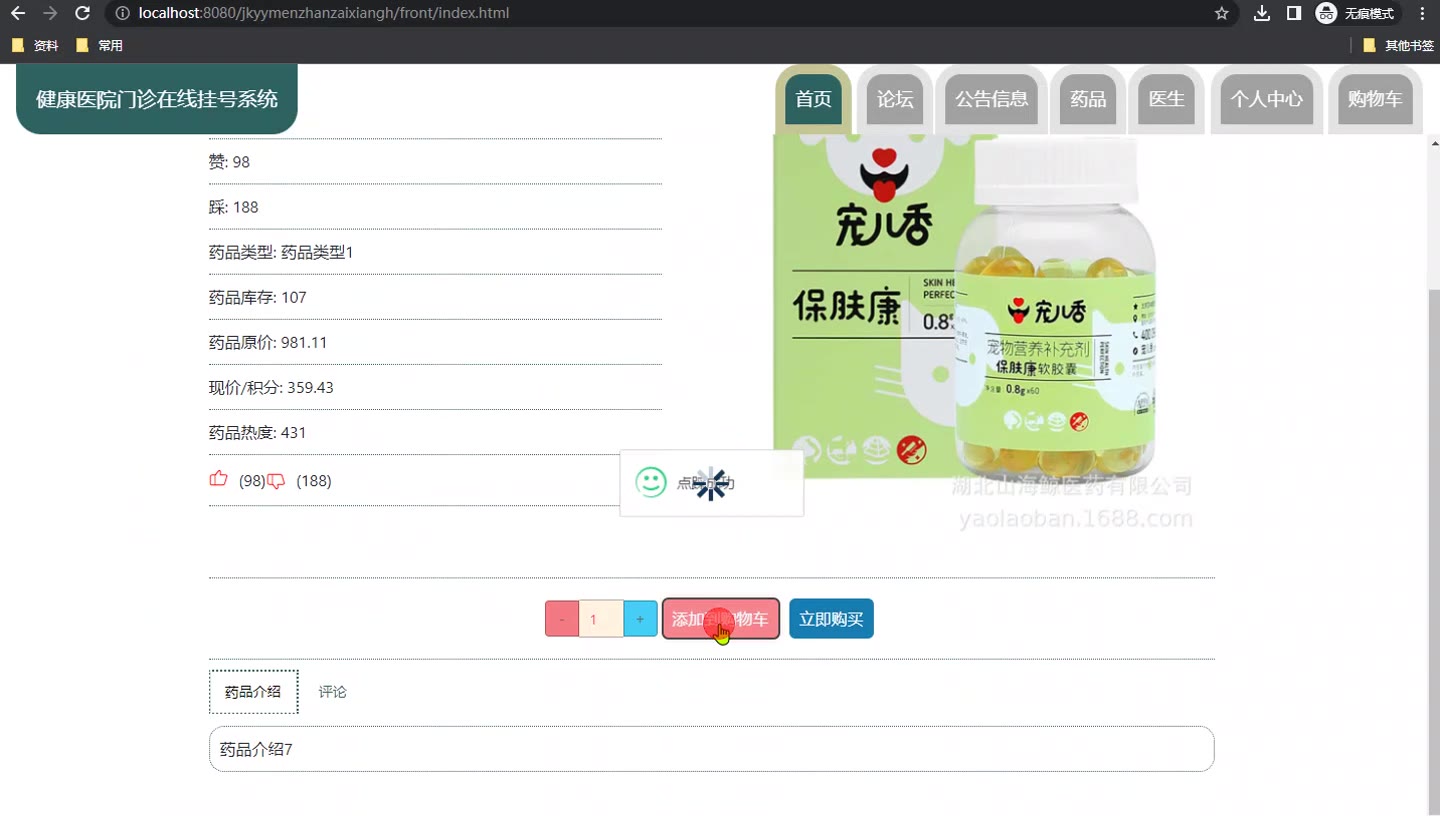
Task: Click the 健康医院门诊在线挂号系统 site title
Action: coord(157,99)
